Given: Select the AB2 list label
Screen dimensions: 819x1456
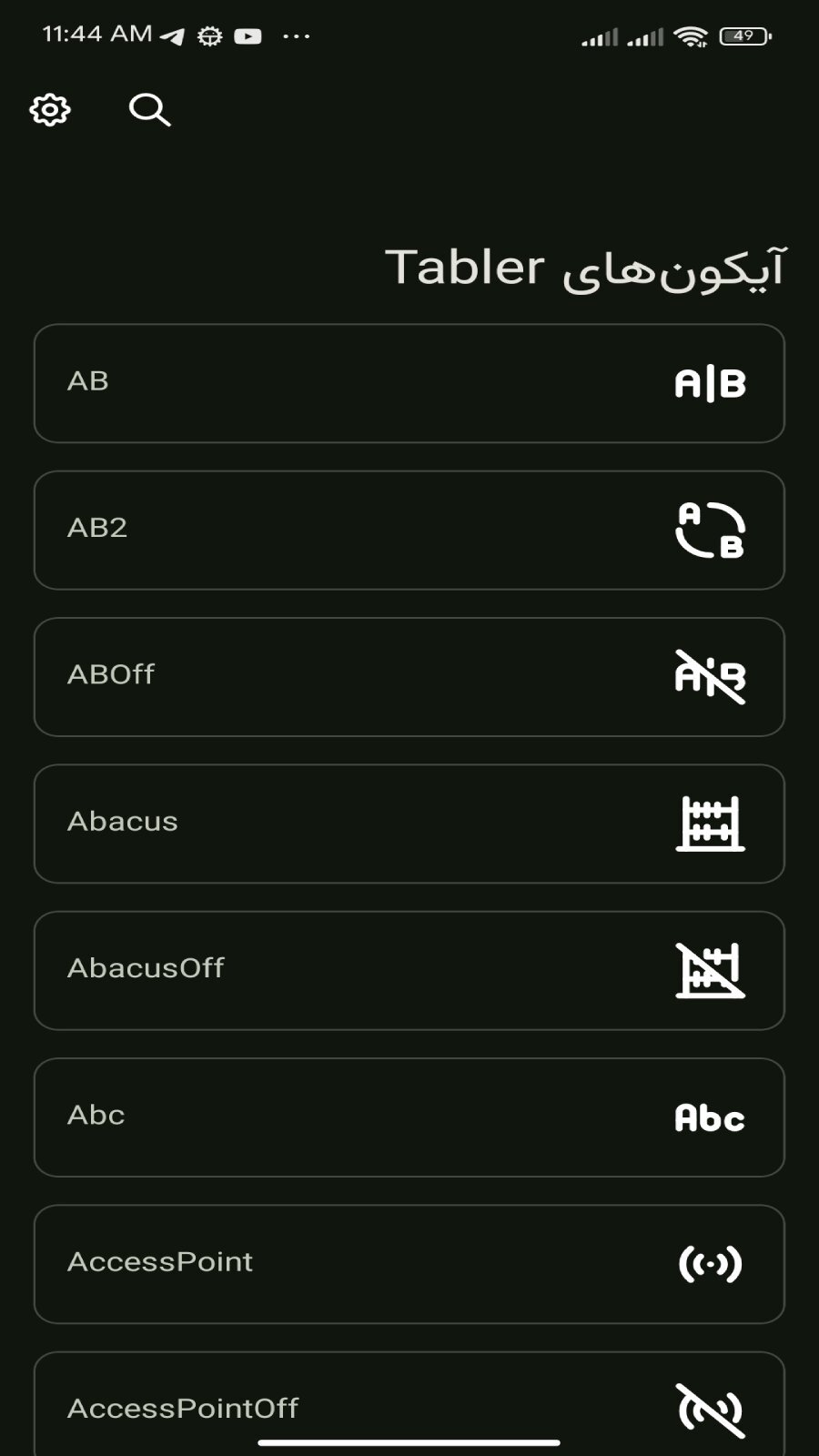Looking at the screenshot, I should click(x=97, y=528).
